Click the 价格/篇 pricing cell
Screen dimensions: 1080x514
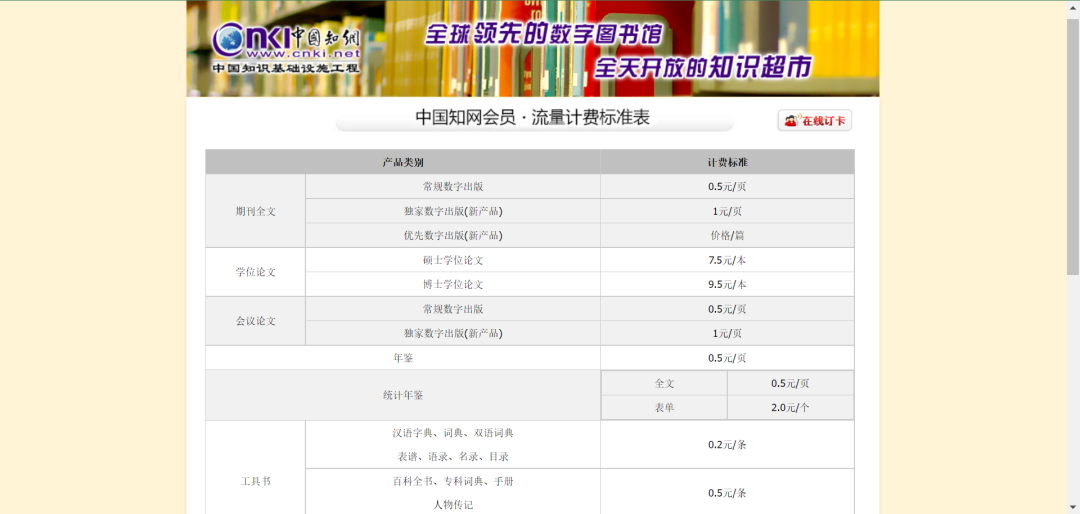coord(727,236)
